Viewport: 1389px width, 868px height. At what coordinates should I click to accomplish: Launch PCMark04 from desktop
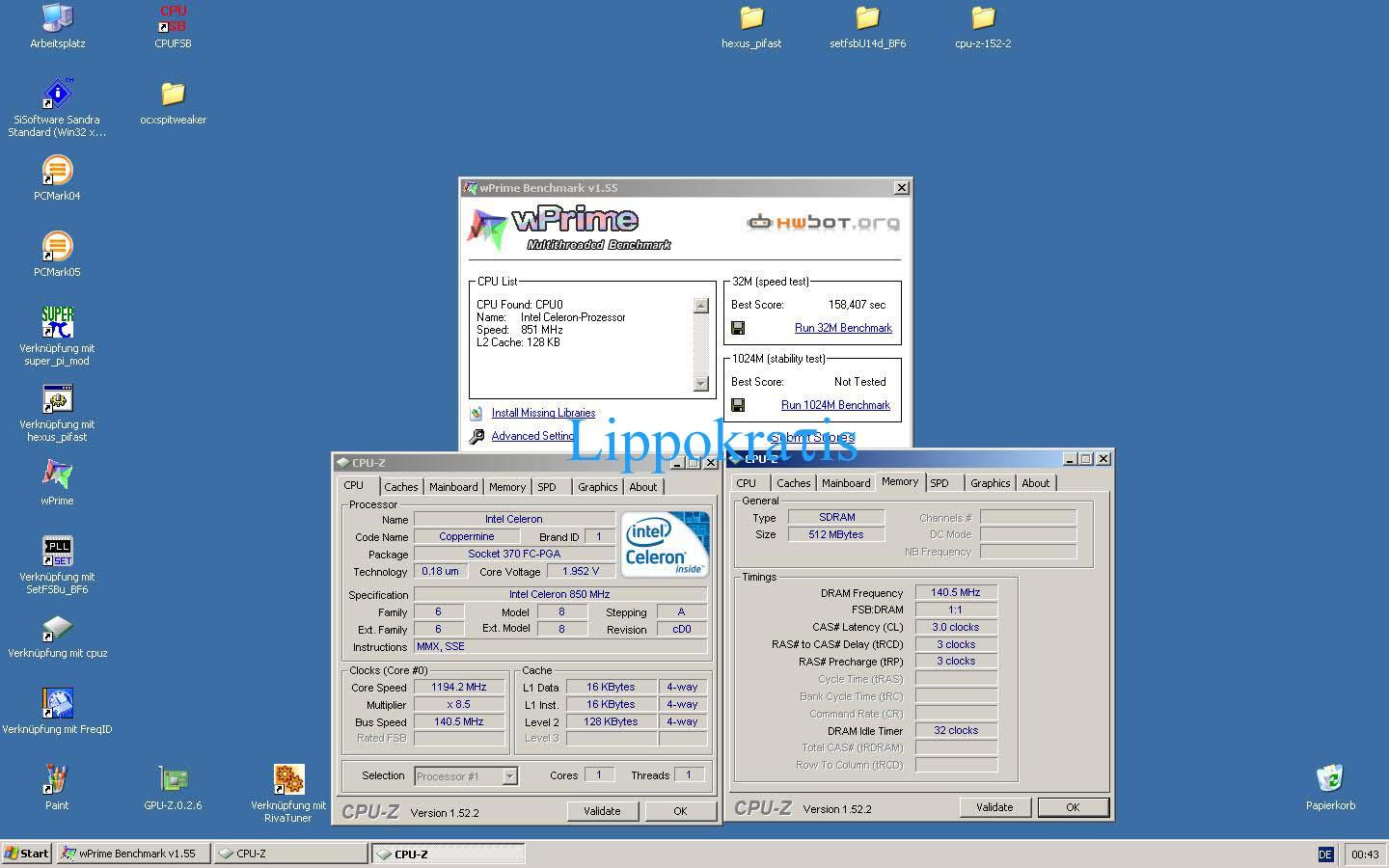pyautogui.click(x=58, y=171)
